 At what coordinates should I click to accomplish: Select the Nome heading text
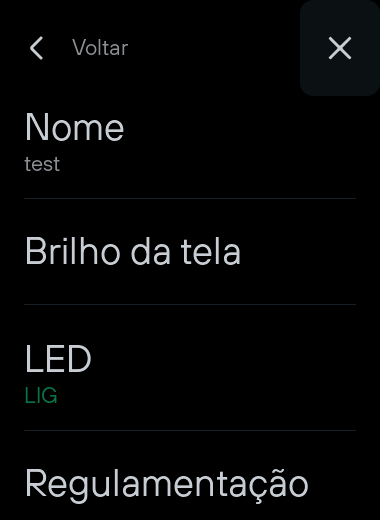click(75, 127)
